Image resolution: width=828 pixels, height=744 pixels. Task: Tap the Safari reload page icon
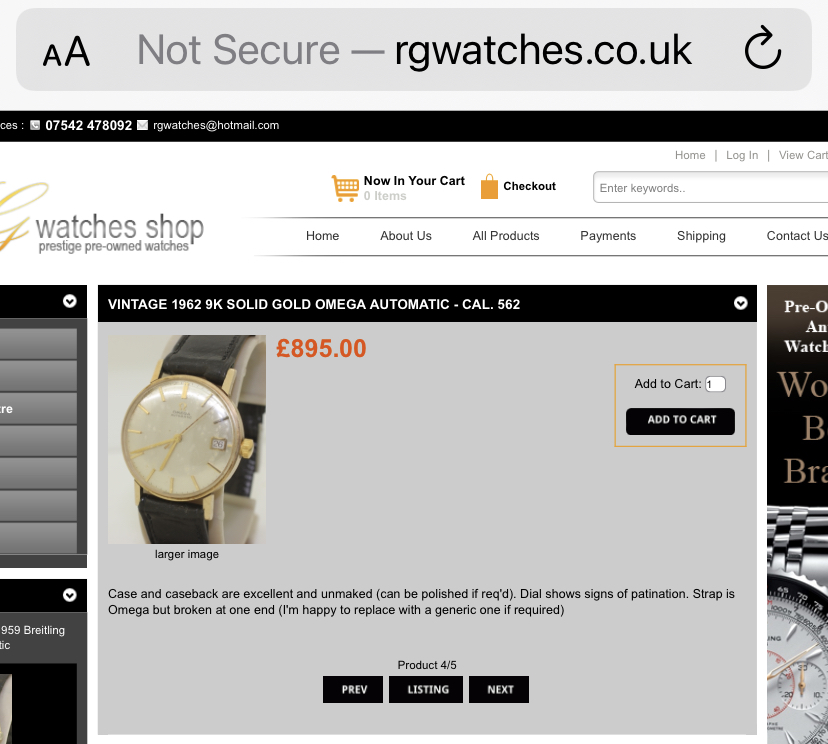coord(763,48)
